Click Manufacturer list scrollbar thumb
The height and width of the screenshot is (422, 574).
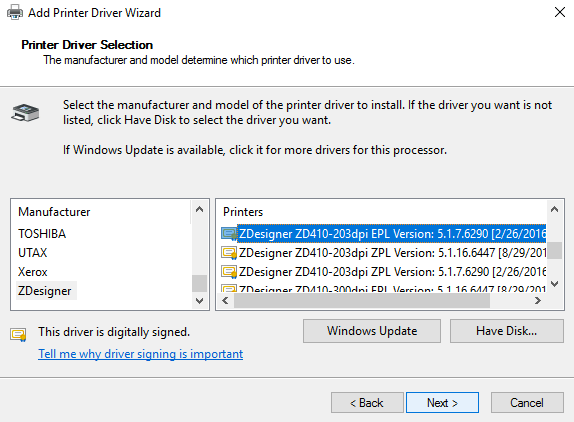(200, 283)
